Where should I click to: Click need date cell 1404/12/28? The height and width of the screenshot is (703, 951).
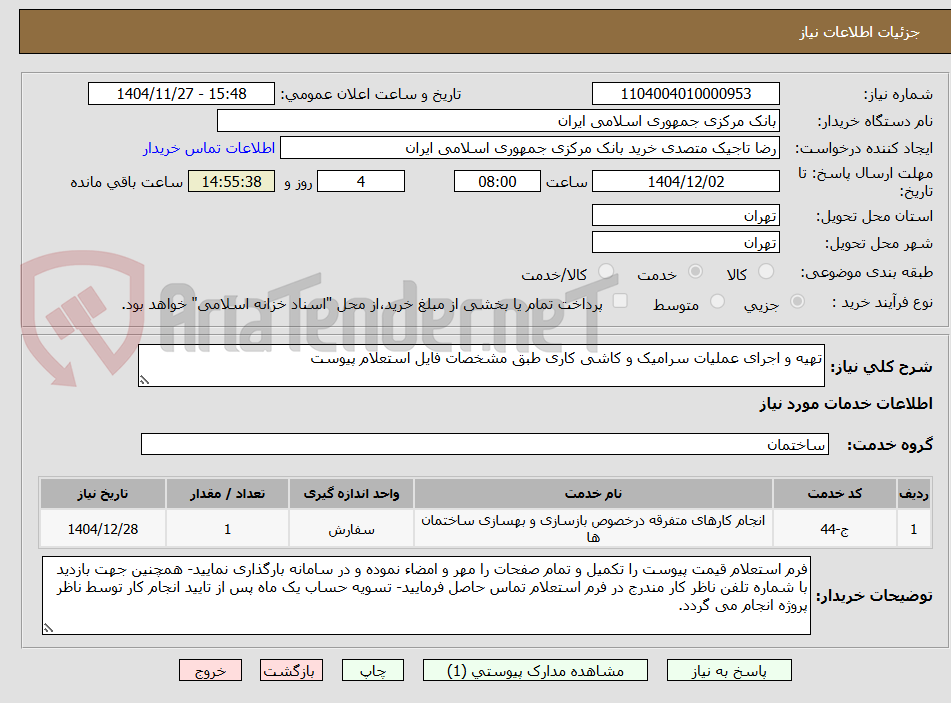102,529
